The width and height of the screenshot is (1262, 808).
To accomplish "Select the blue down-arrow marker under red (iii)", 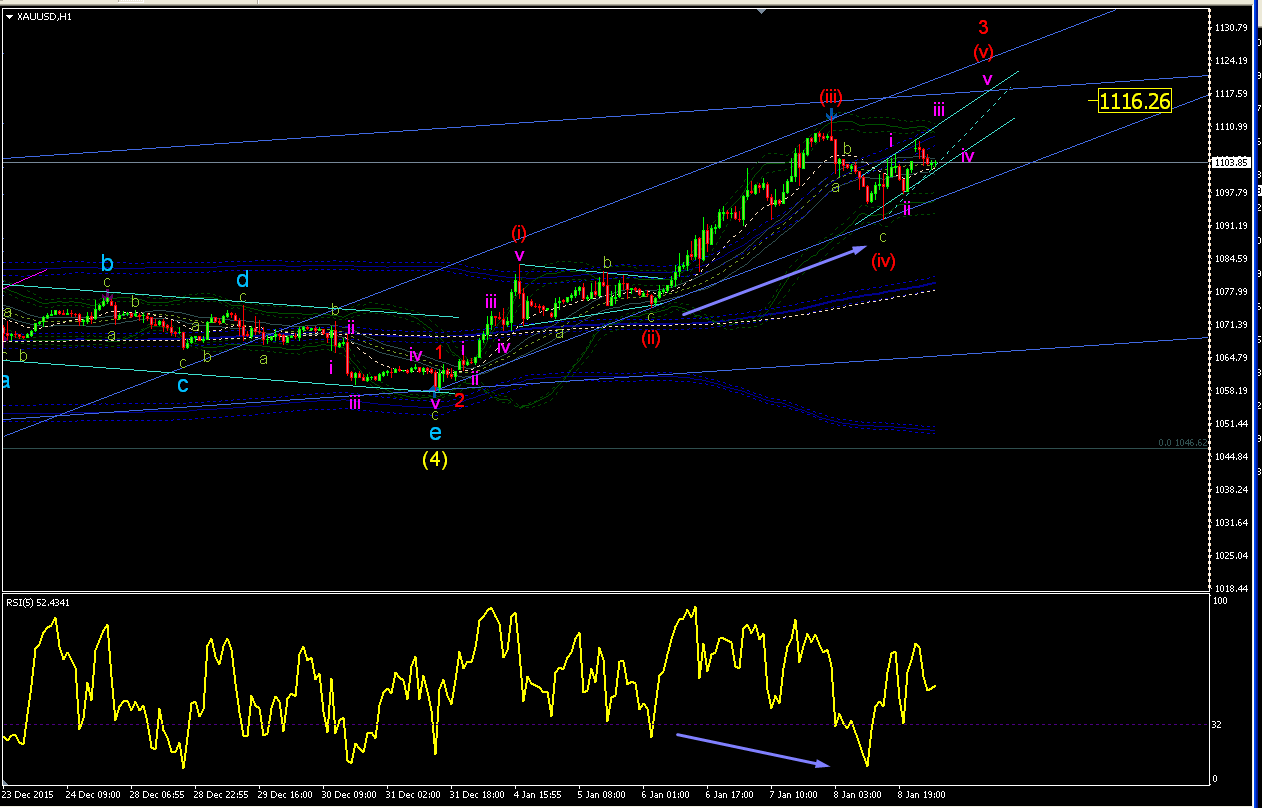I will 831,115.
